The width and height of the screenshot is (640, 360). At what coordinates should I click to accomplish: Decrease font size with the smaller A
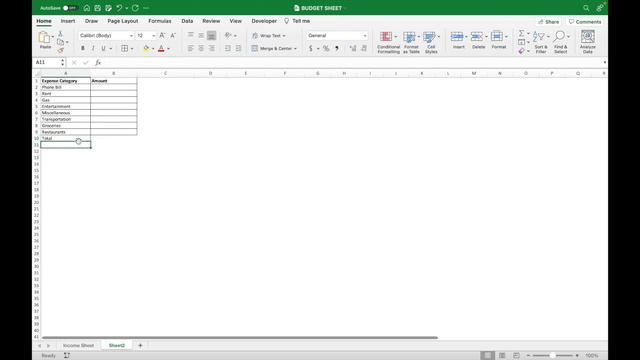point(173,36)
